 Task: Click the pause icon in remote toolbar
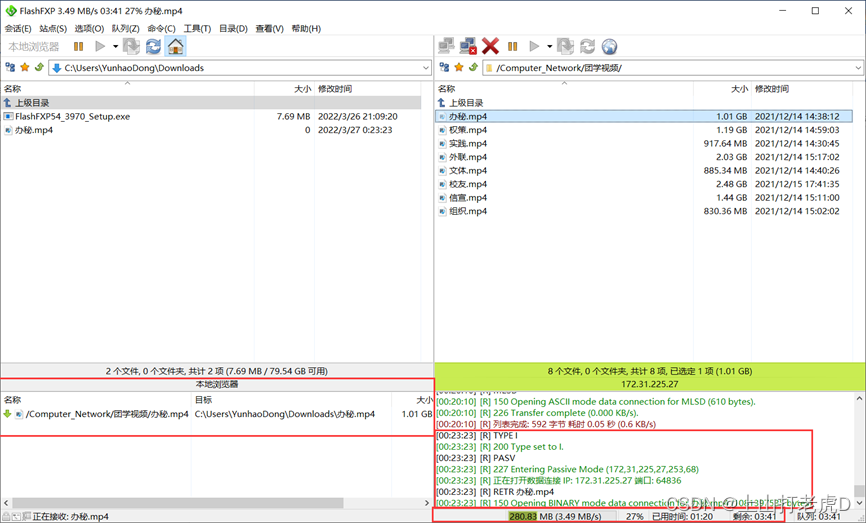tap(512, 46)
